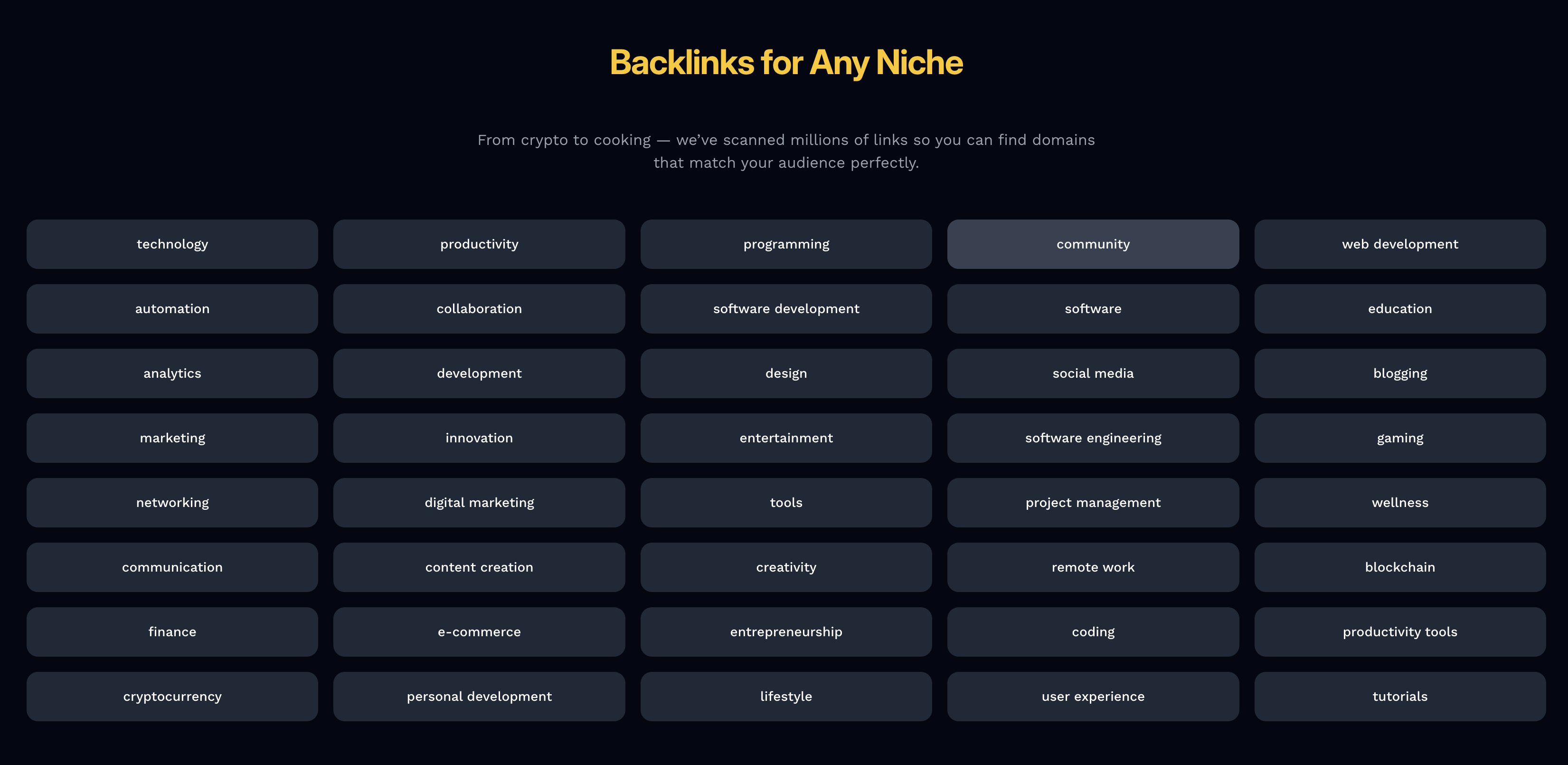The image size is (1568, 765).
Task: Select the highlighted community niche
Action: click(x=1093, y=244)
